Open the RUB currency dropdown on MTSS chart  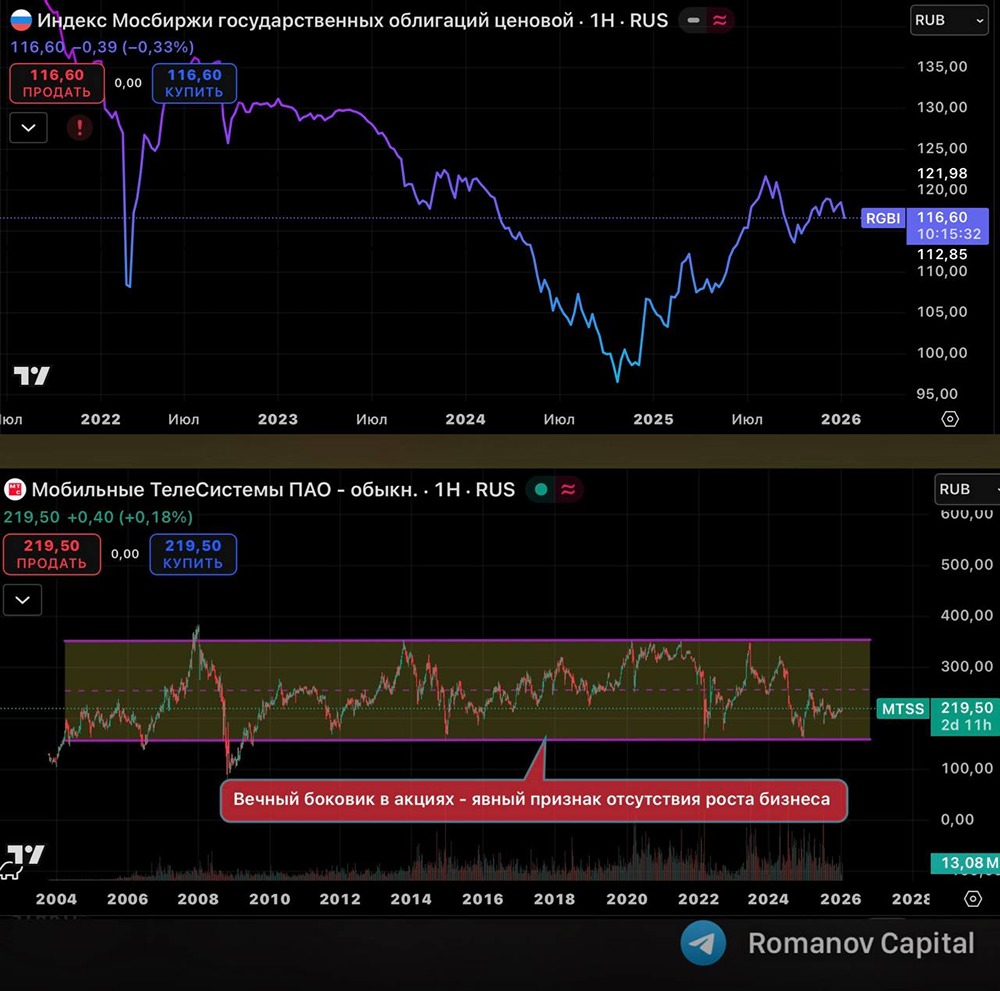pyautogui.click(x=967, y=489)
